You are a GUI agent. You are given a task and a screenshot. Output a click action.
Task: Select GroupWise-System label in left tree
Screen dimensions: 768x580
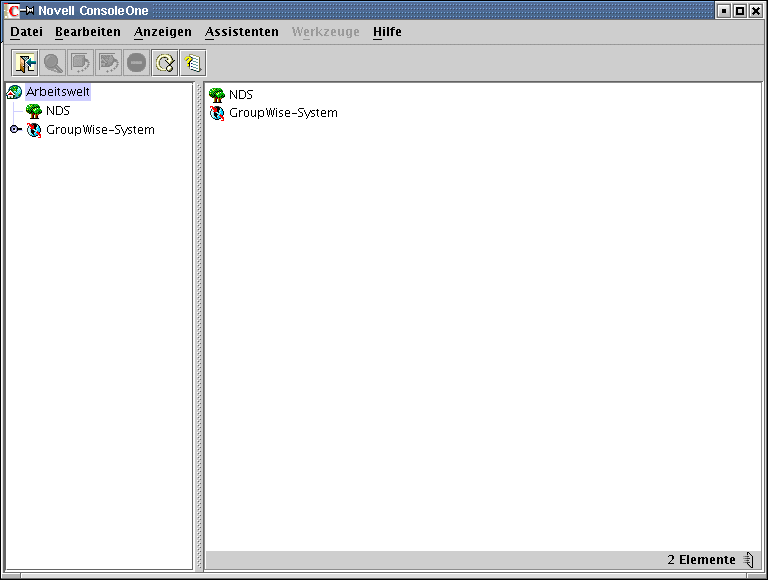coord(100,130)
